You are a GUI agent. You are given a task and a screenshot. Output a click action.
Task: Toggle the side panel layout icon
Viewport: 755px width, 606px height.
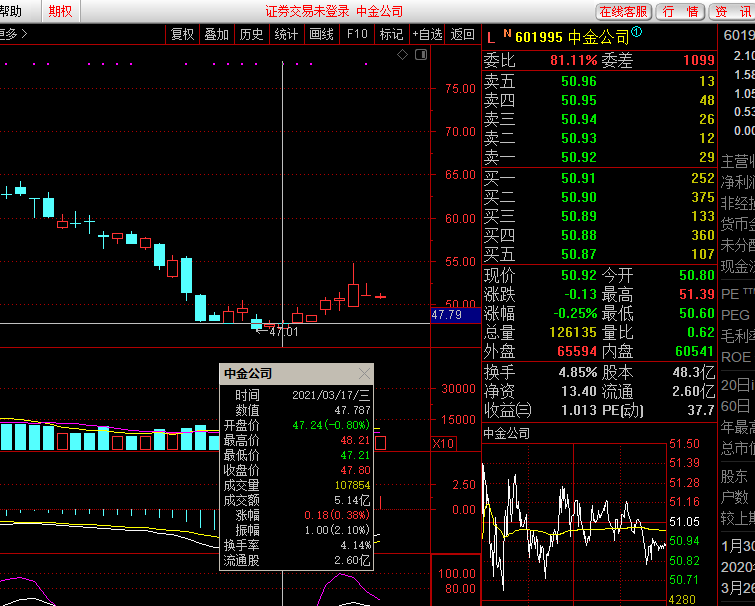coord(421,55)
